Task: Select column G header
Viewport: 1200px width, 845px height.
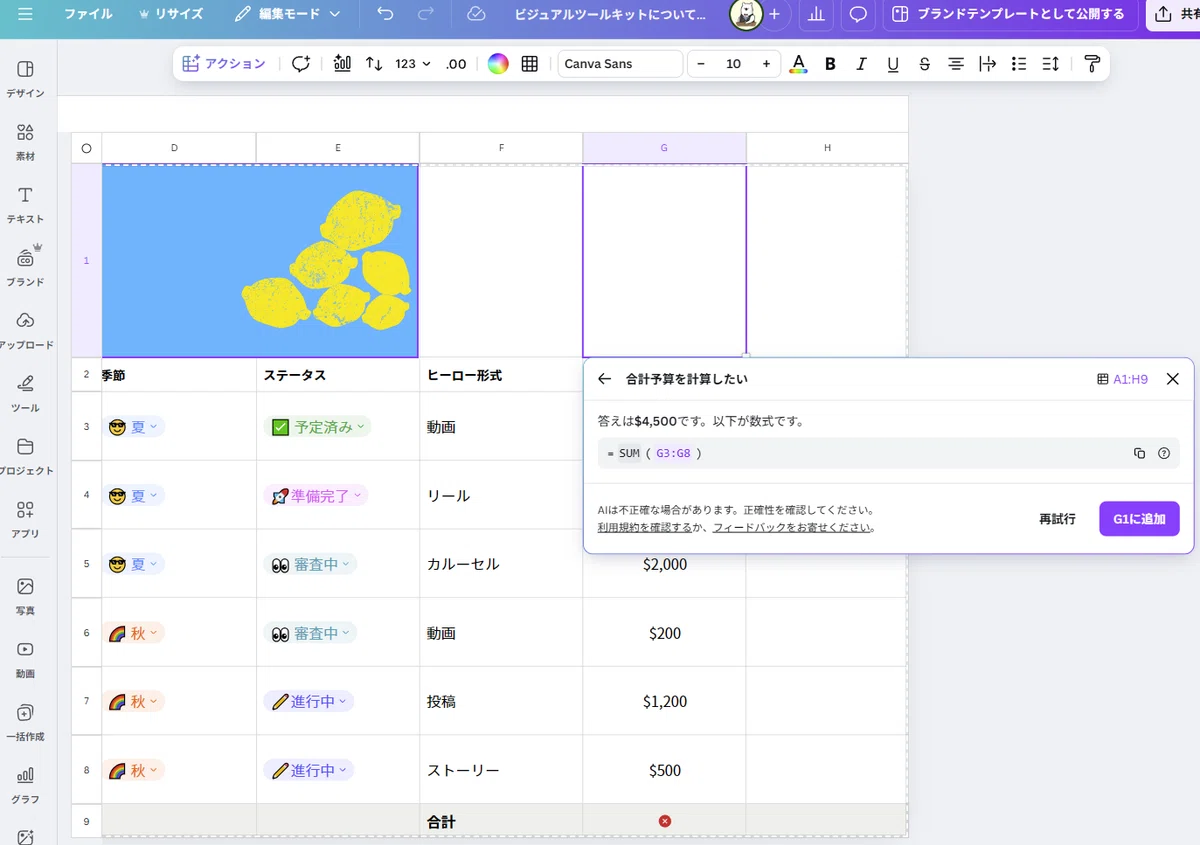Action: tap(664, 148)
